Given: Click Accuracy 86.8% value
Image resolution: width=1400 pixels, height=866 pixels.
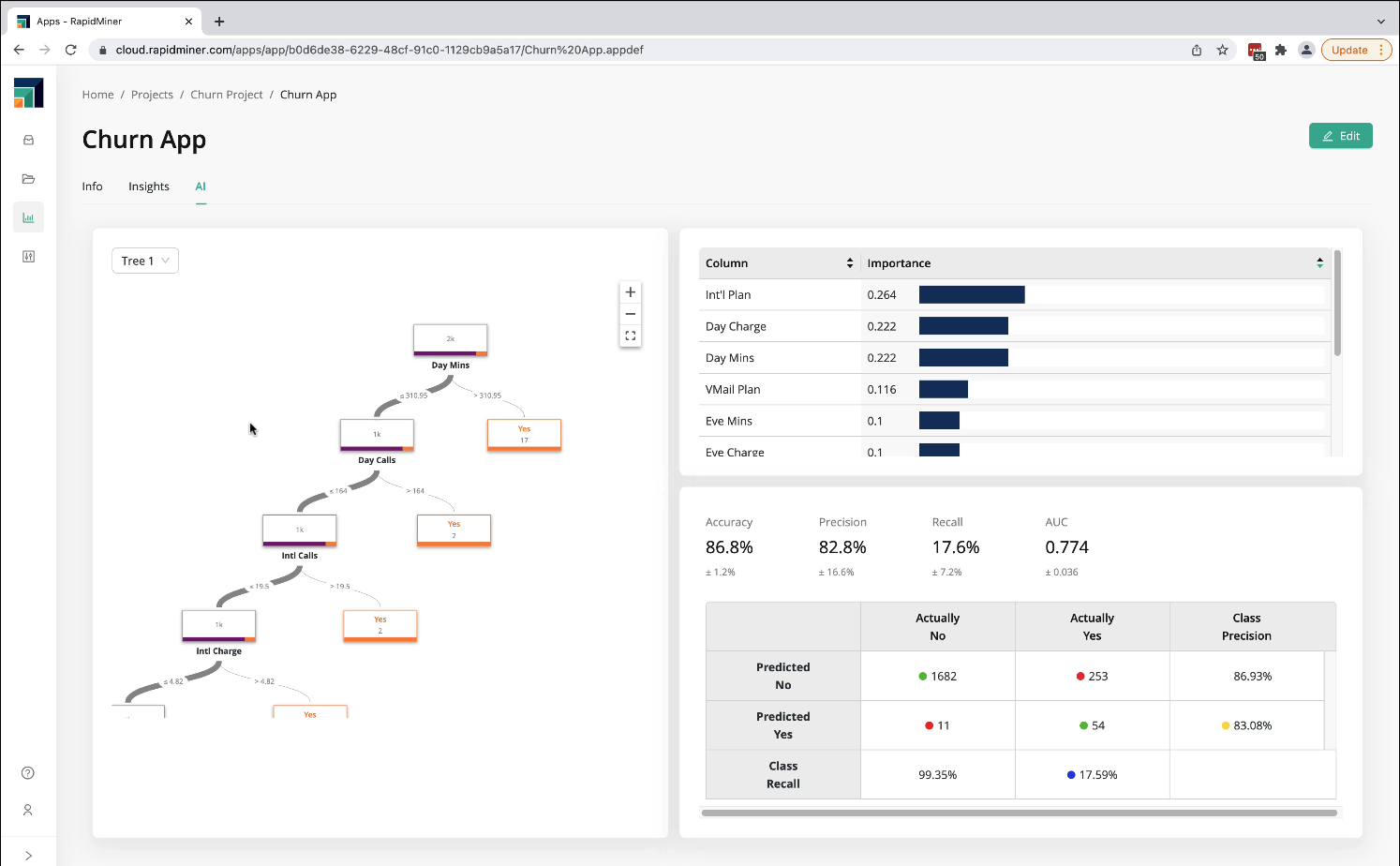Looking at the screenshot, I should (x=729, y=547).
